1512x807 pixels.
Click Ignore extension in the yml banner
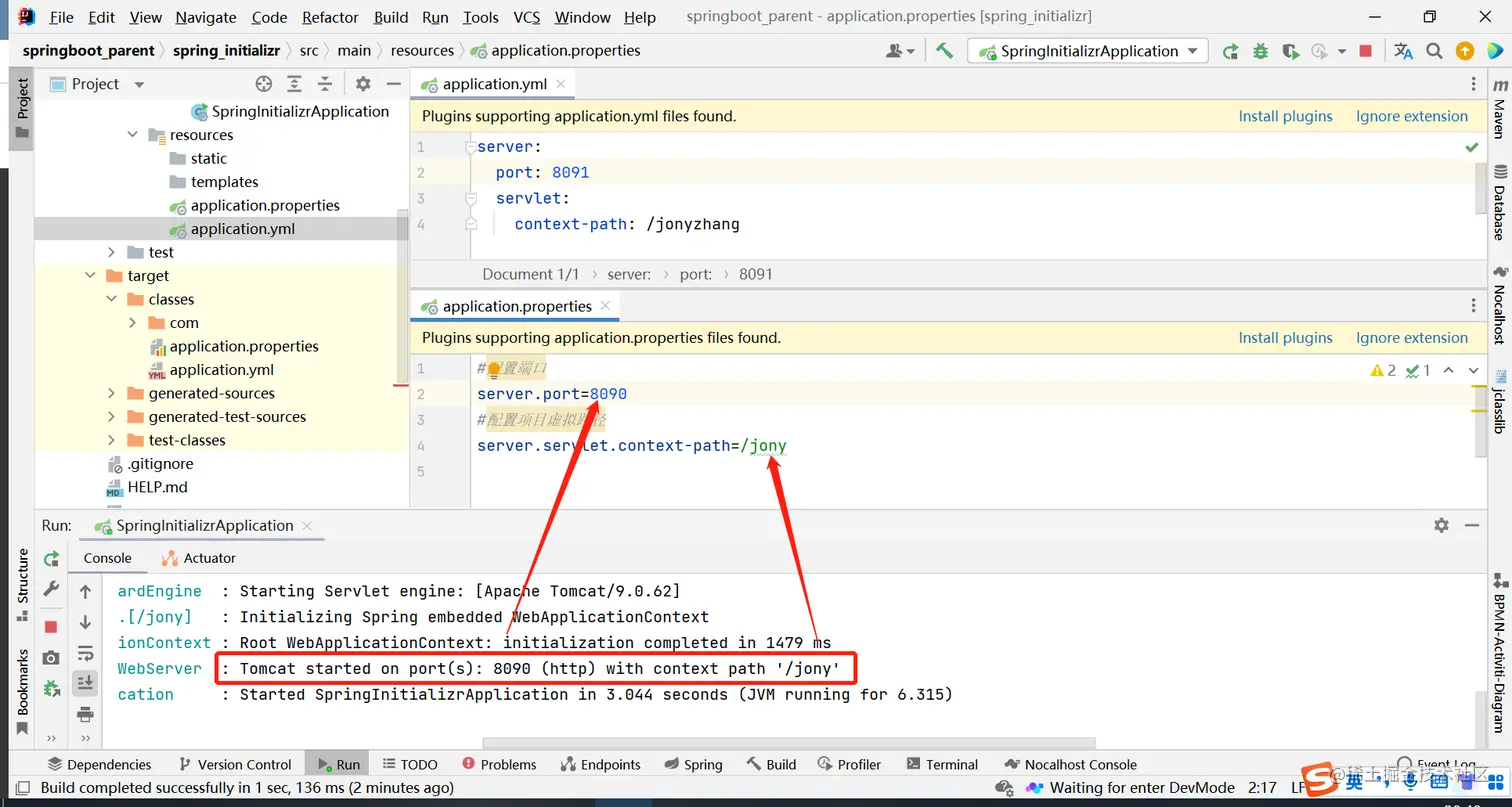(1412, 116)
